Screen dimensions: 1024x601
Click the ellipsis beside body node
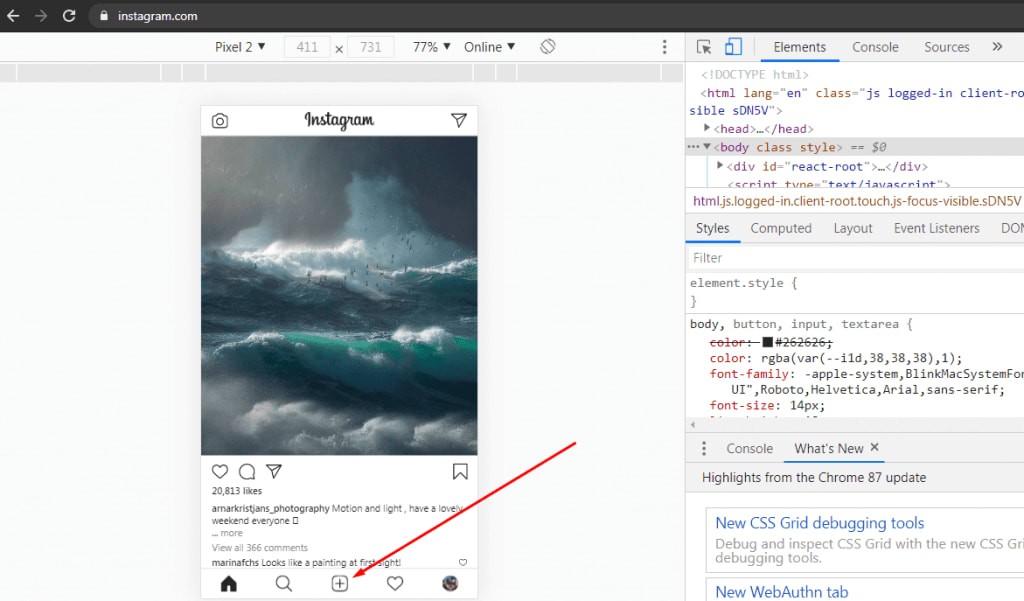(693, 147)
